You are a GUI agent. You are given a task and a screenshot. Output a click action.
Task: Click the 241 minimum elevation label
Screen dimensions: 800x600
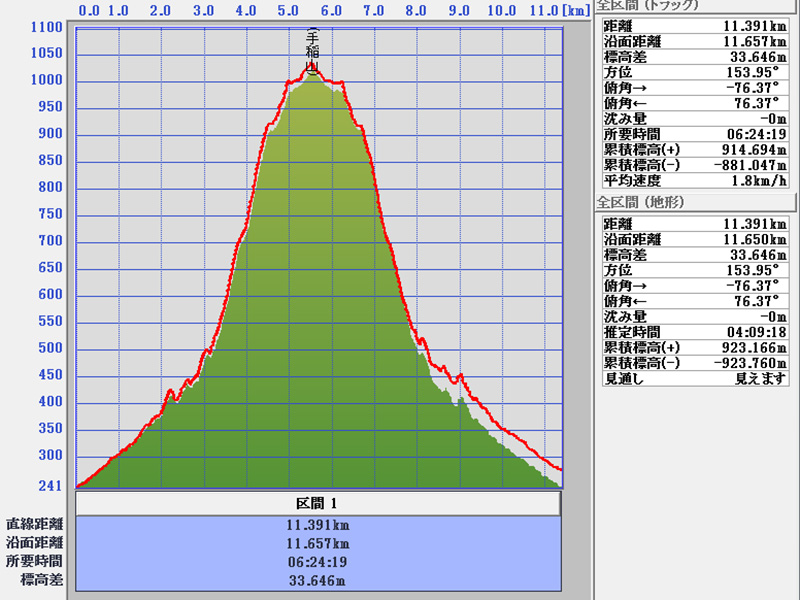coord(50,487)
